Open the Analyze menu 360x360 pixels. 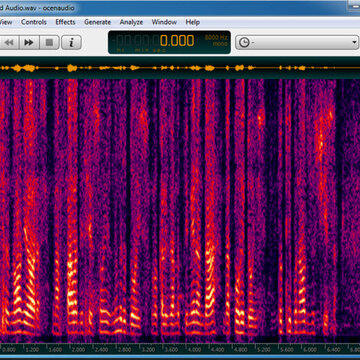(131, 22)
